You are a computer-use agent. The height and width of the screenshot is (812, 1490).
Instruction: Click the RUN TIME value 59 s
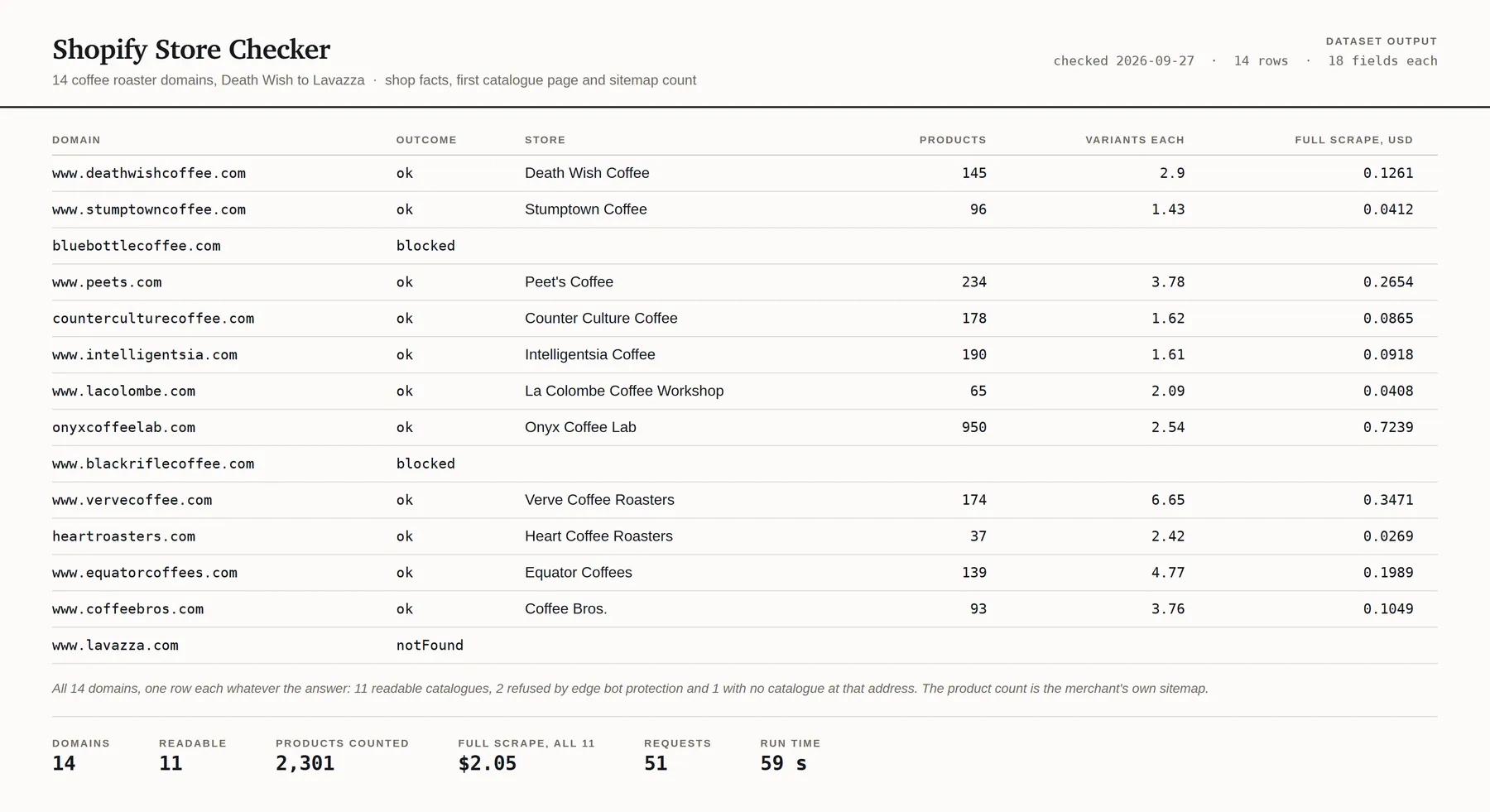[783, 764]
